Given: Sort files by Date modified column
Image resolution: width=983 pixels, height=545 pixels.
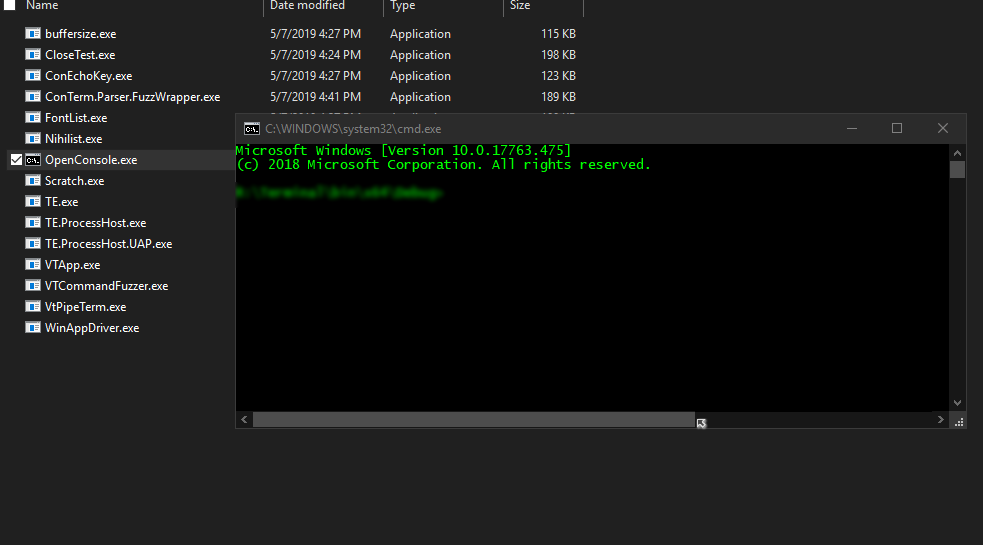Looking at the screenshot, I should [x=307, y=5].
